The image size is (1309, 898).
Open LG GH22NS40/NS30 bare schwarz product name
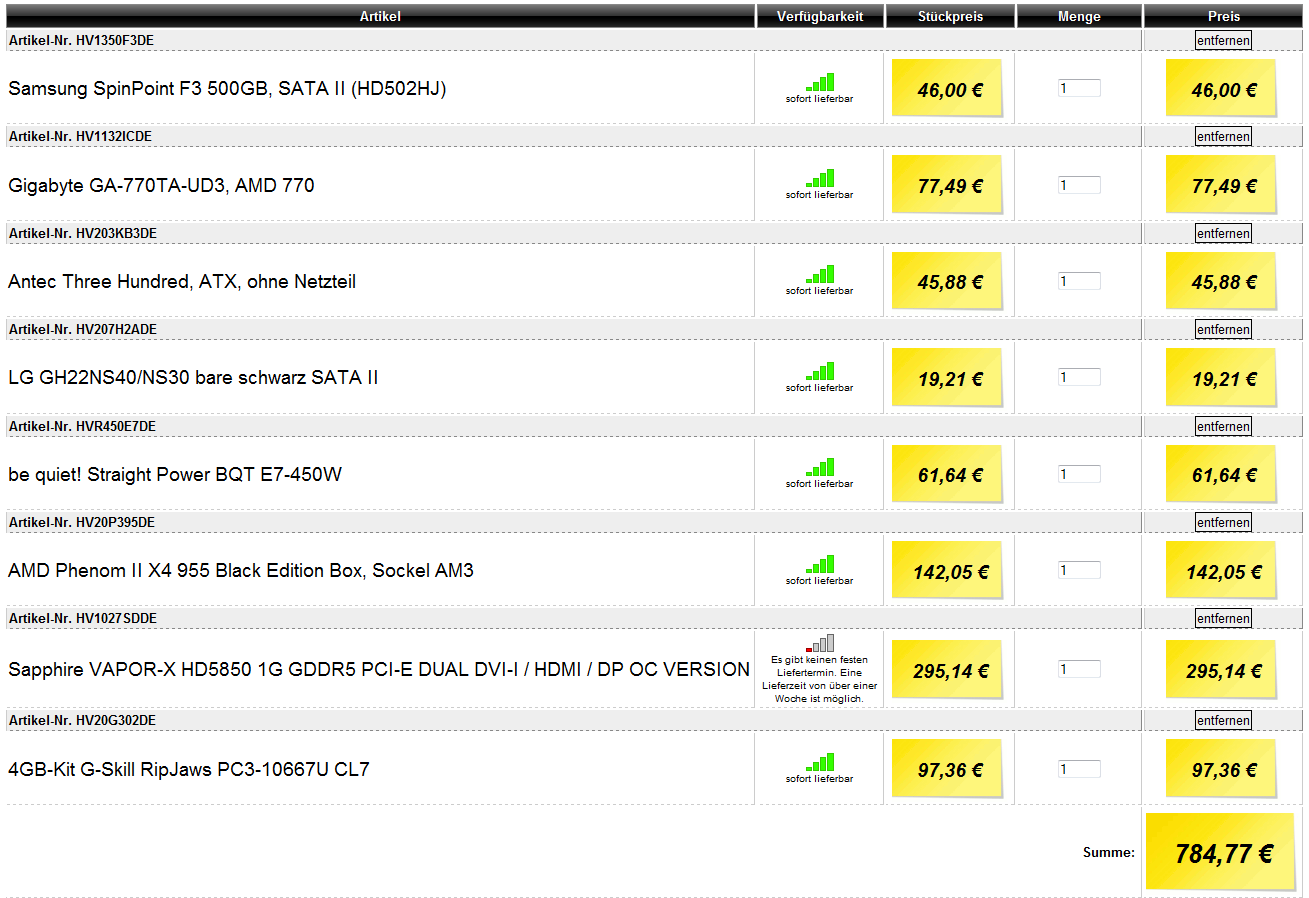(193, 378)
